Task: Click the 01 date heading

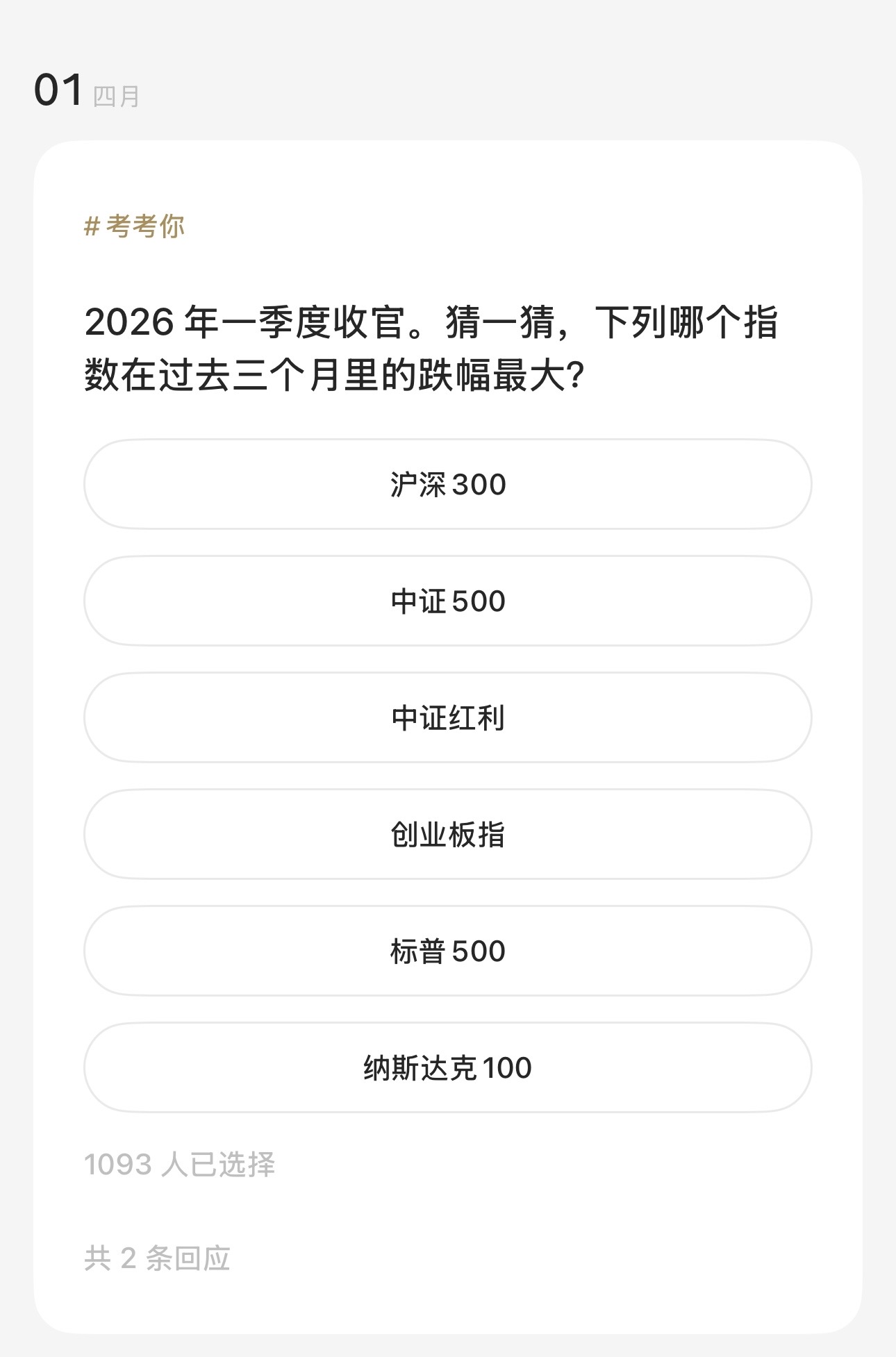Action: [58, 90]
